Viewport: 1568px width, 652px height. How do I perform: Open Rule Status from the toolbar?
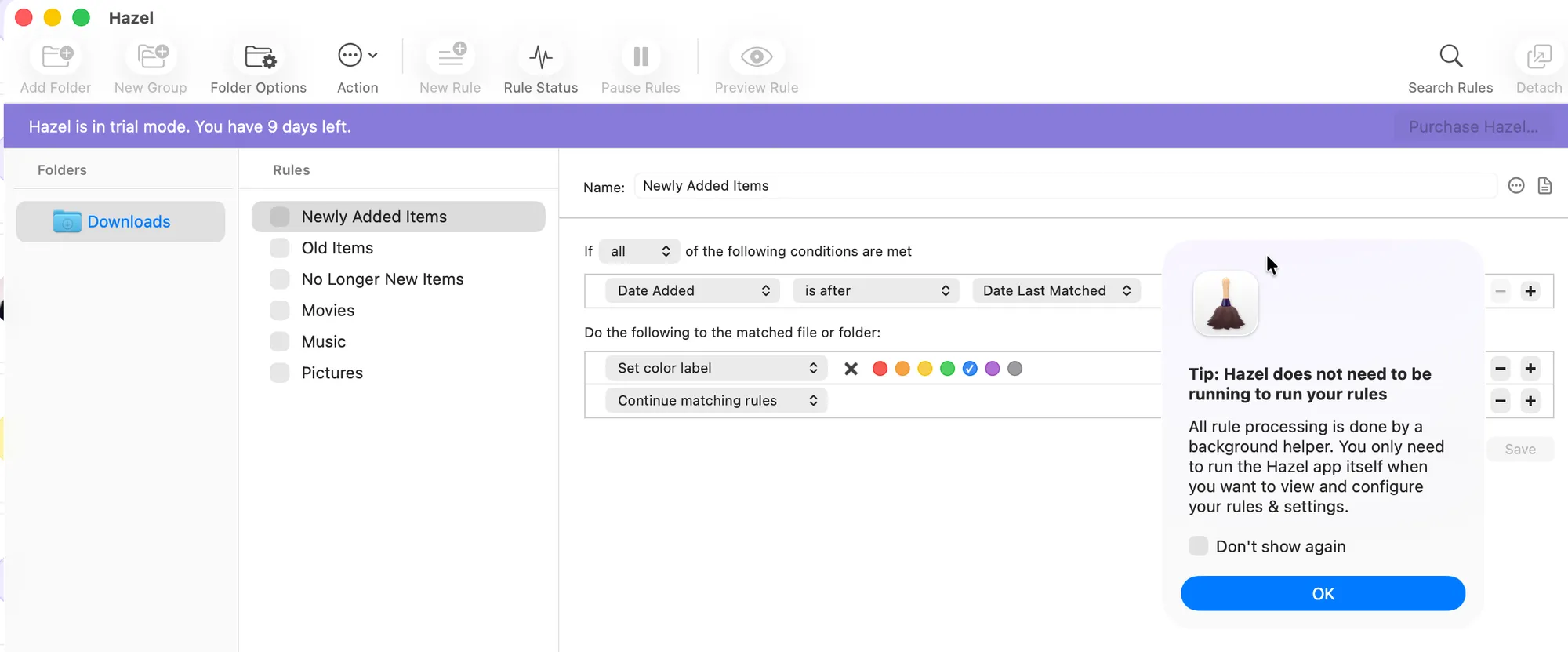(541, 56)
